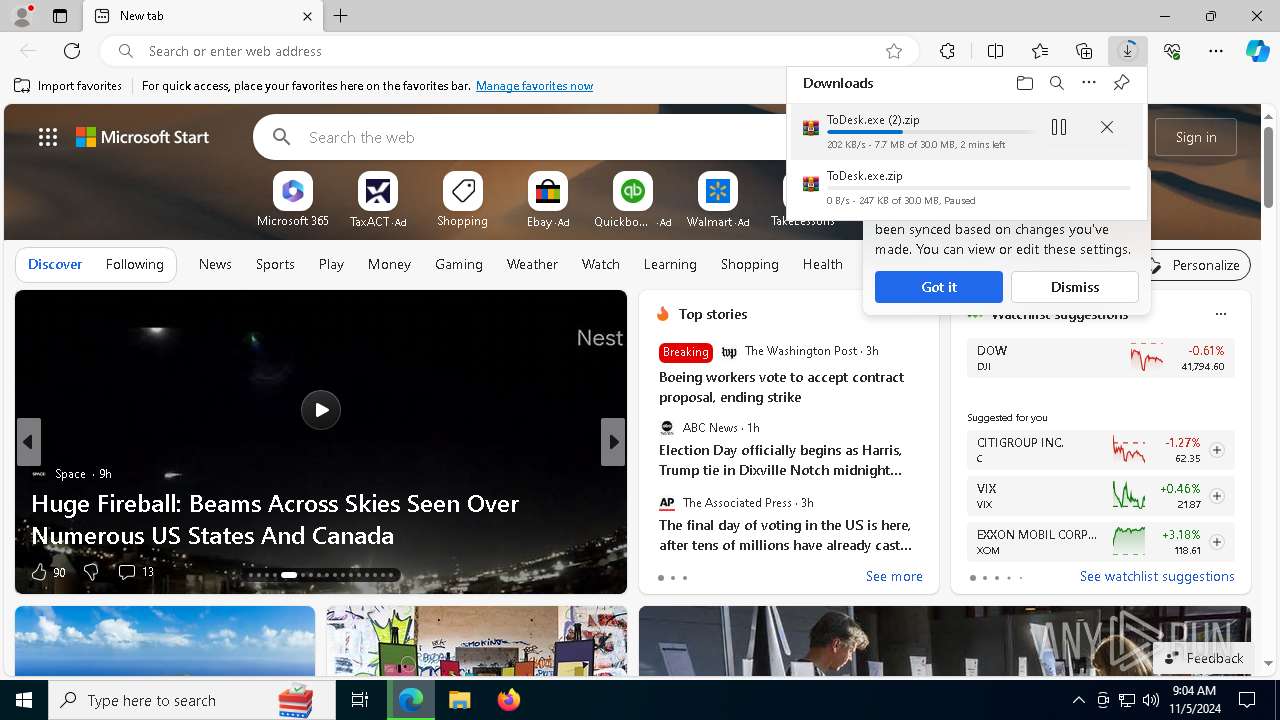Open Watchlist card options menu
The width and height of the screenshot is (1280, 720).
(x=1221, y=314)
